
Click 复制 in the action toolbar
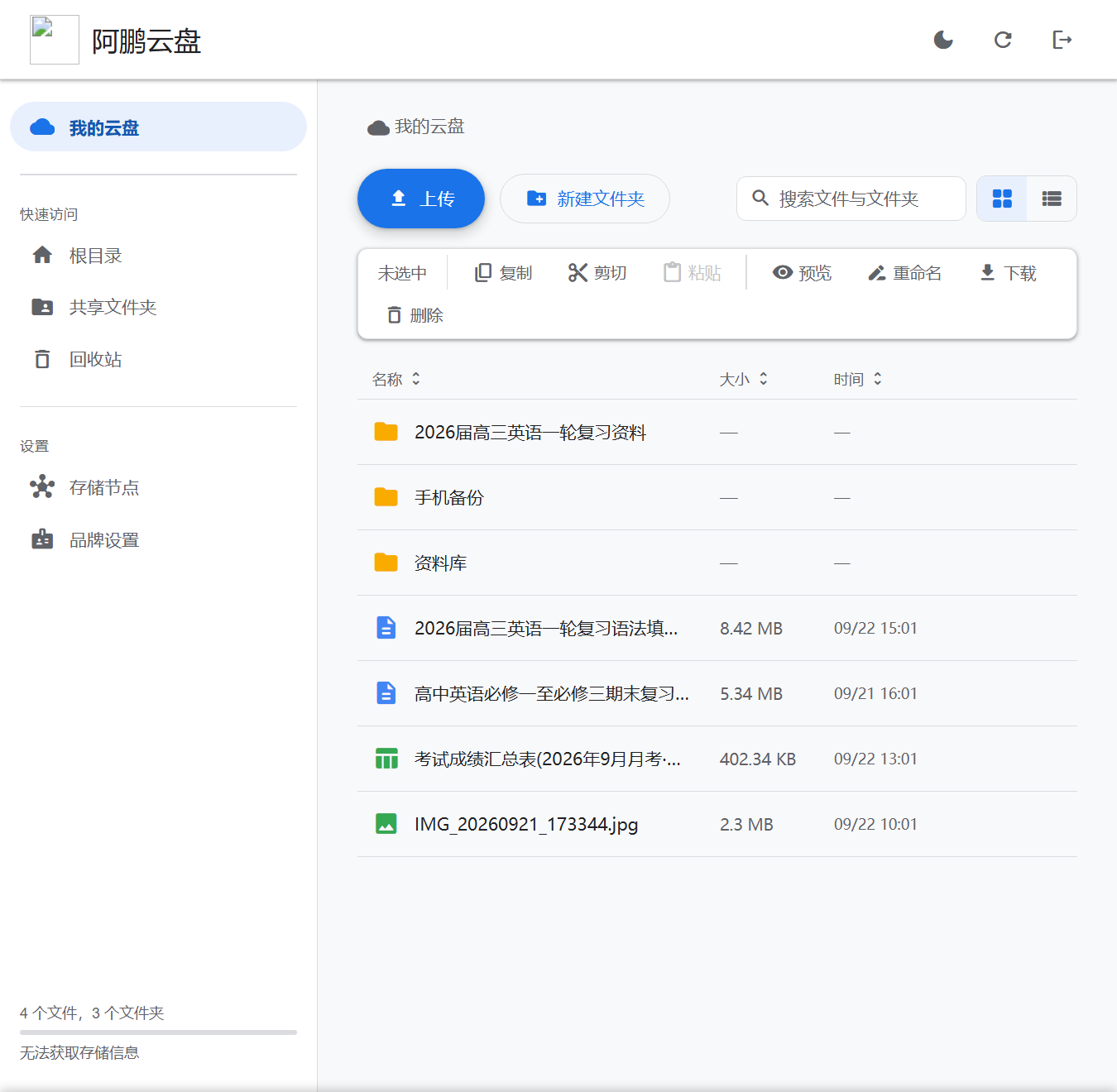[x=503, y=273]
